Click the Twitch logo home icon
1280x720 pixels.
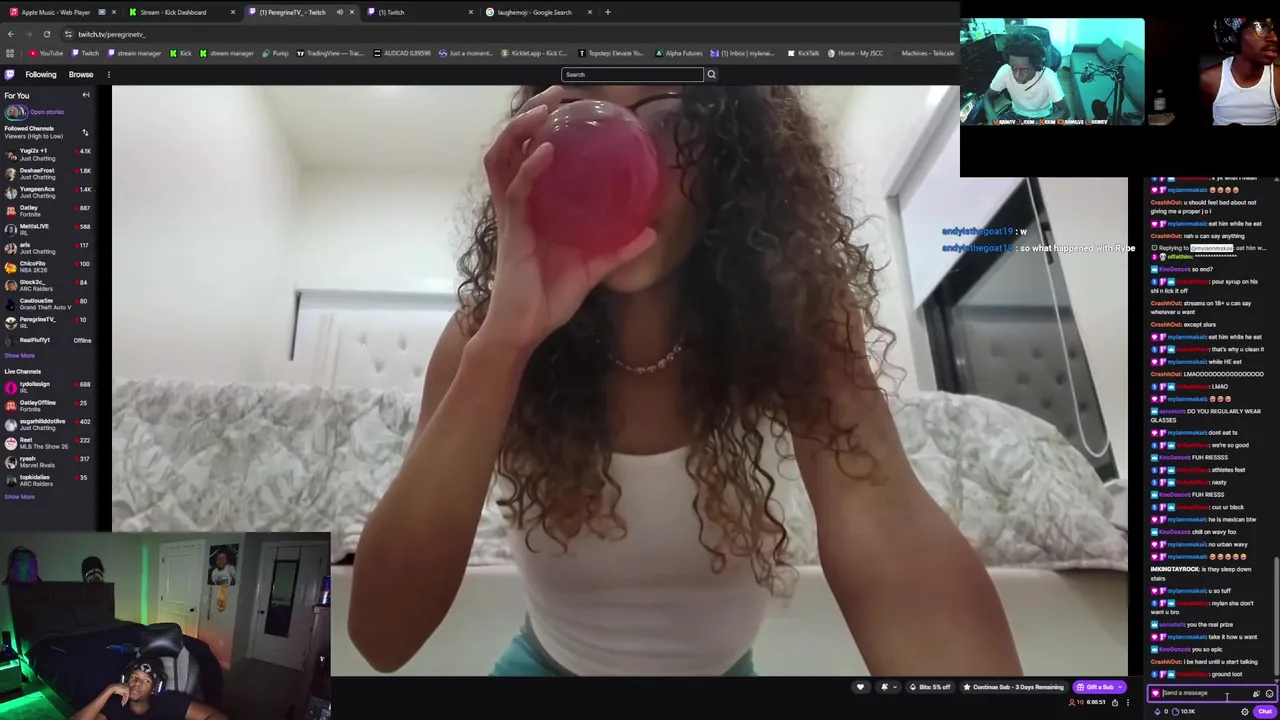9,75
